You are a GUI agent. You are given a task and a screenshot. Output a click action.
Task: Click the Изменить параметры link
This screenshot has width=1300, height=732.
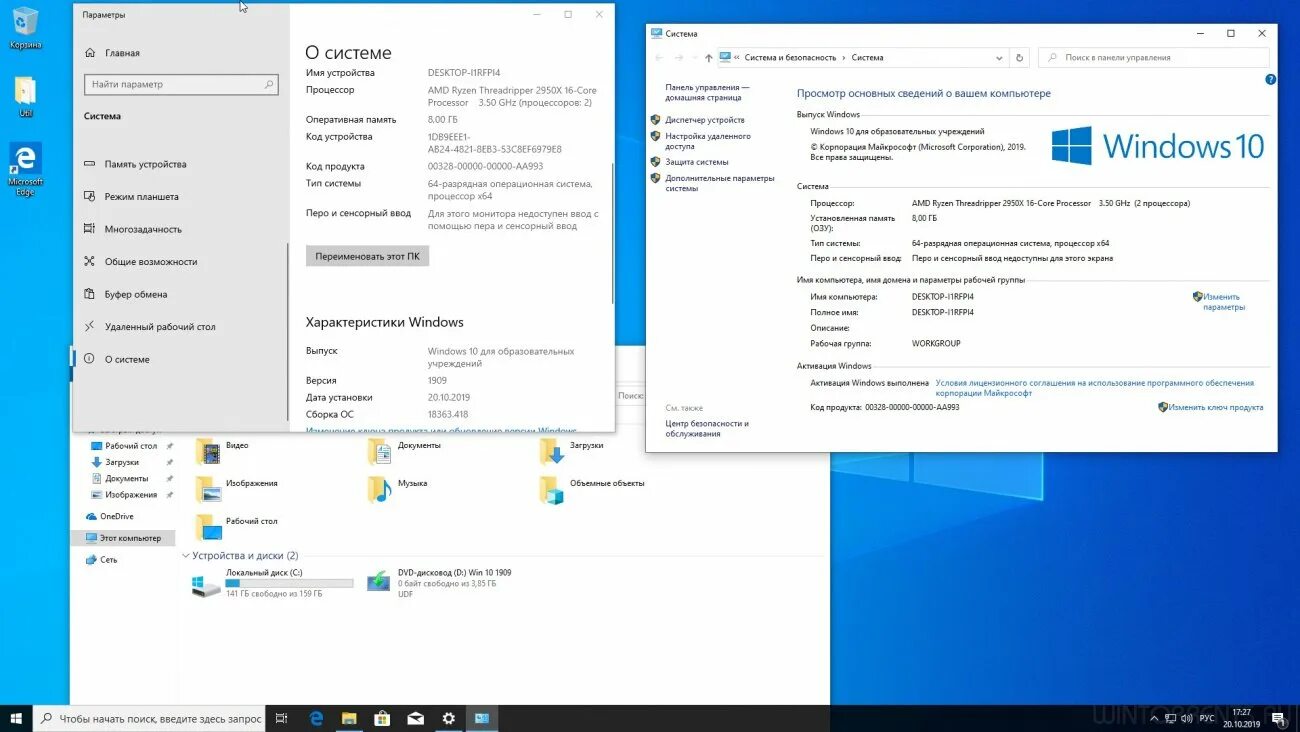(1223, 302)
